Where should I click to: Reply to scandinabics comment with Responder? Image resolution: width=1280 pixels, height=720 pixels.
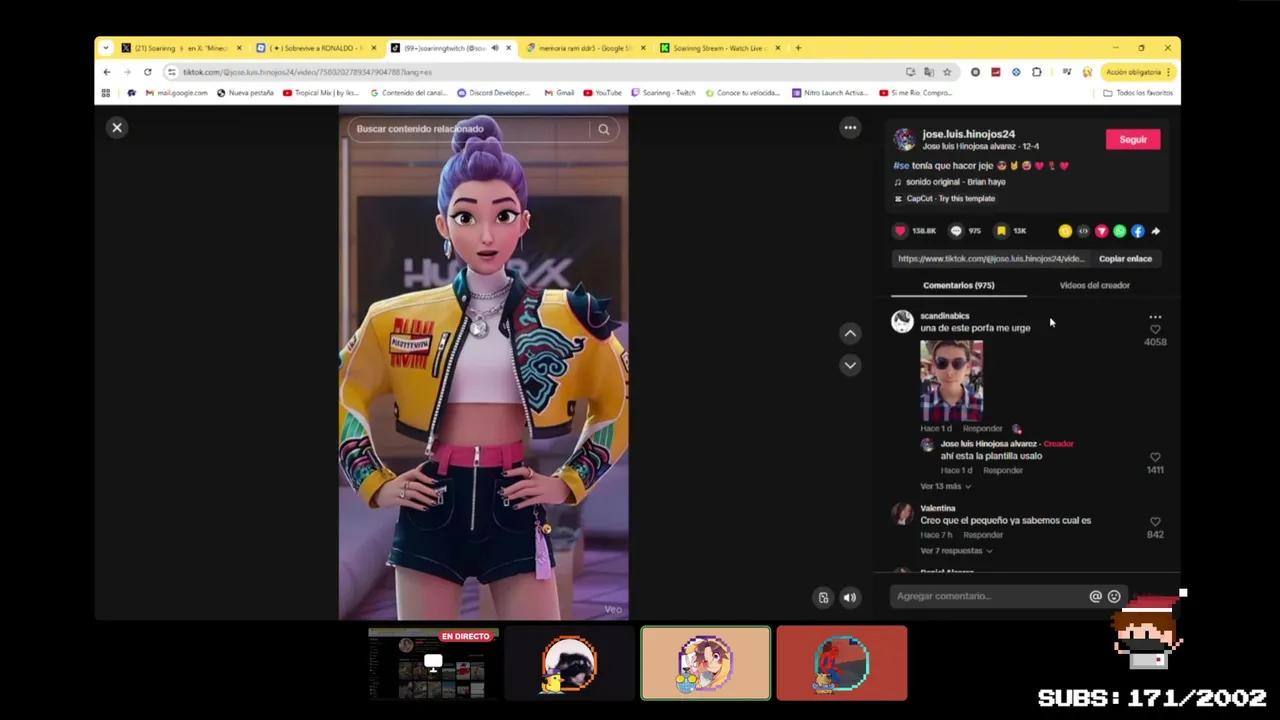coord(982,428)
